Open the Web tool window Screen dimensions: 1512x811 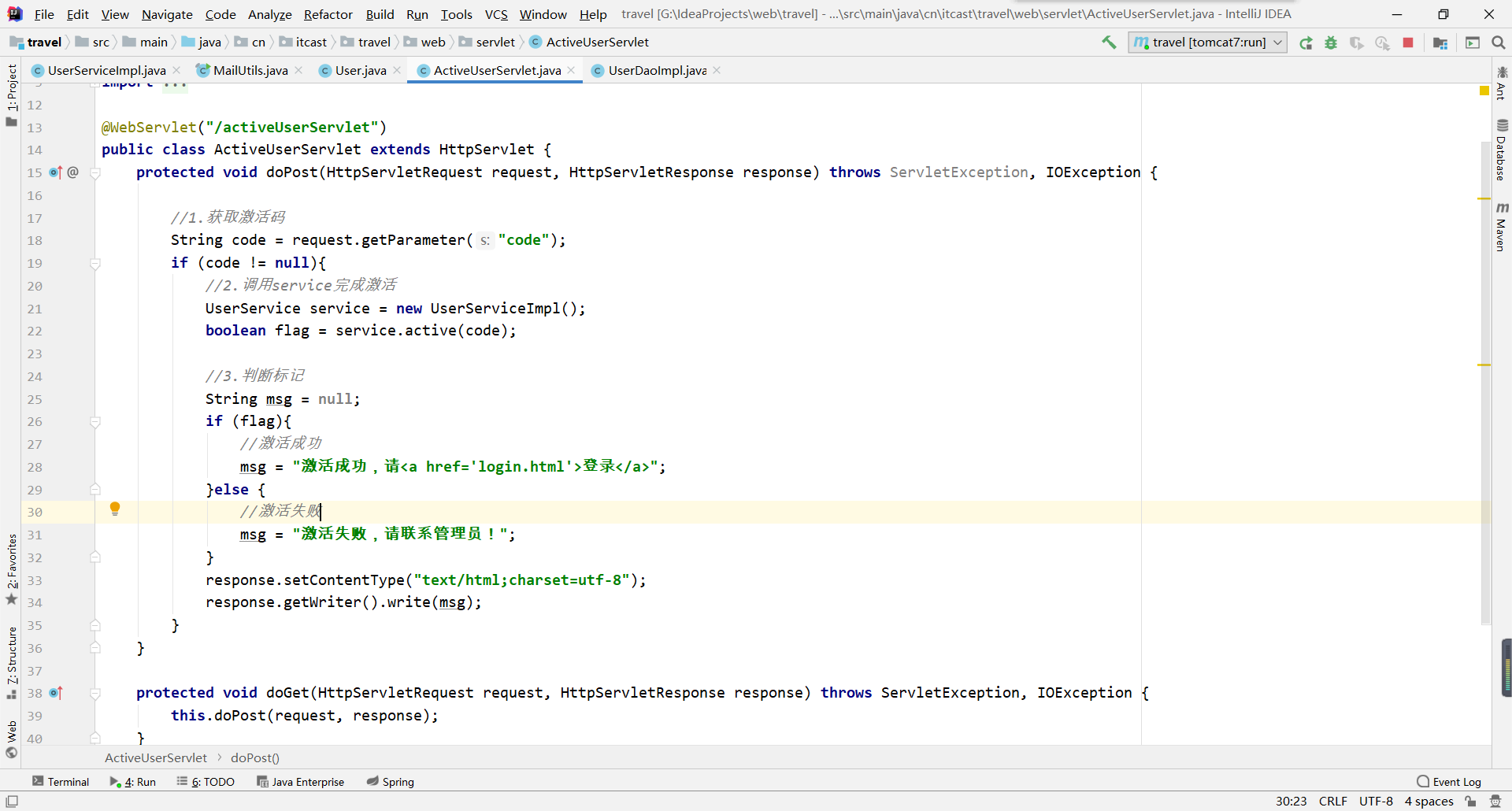pos(11,739)
